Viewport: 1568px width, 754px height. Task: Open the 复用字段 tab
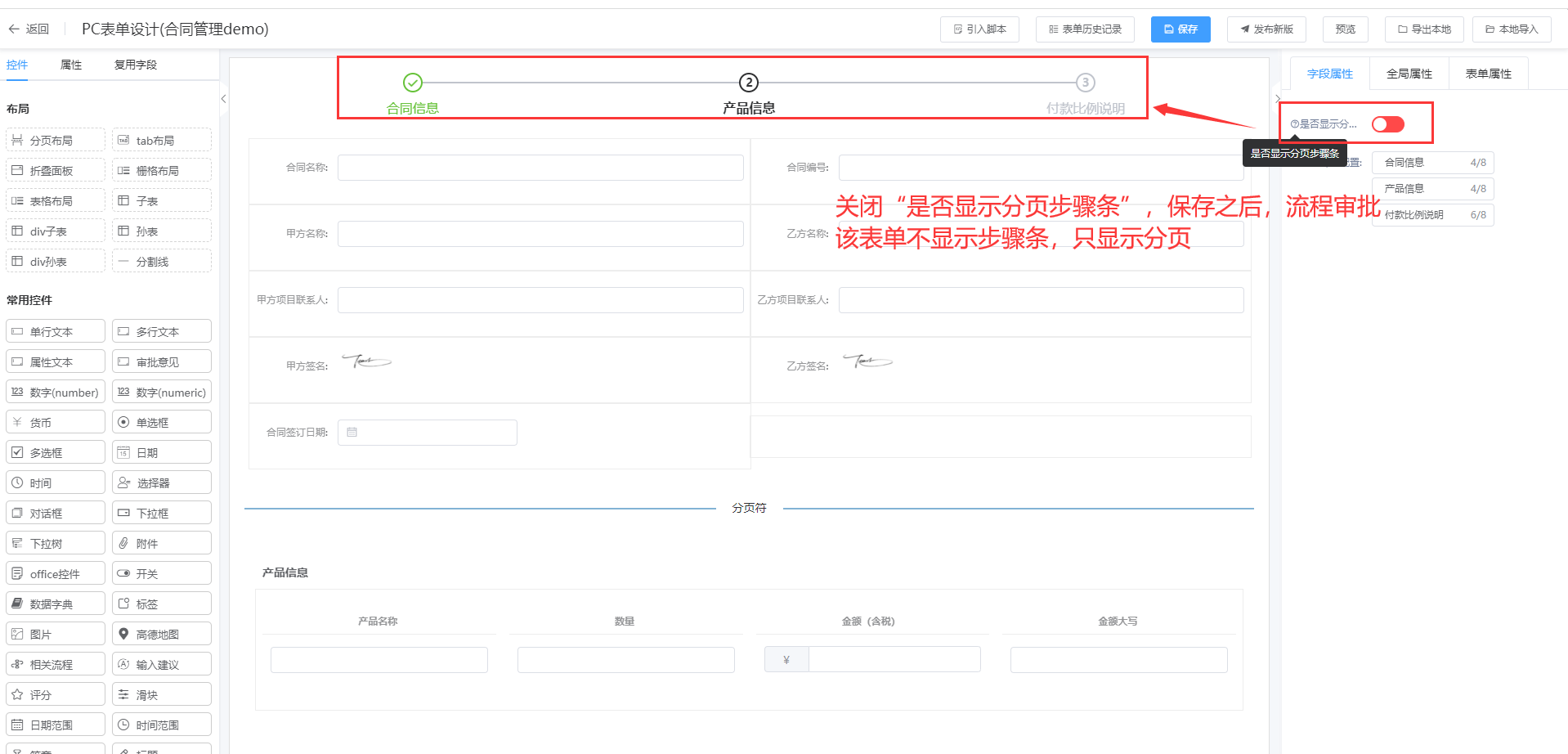(135, 65)
